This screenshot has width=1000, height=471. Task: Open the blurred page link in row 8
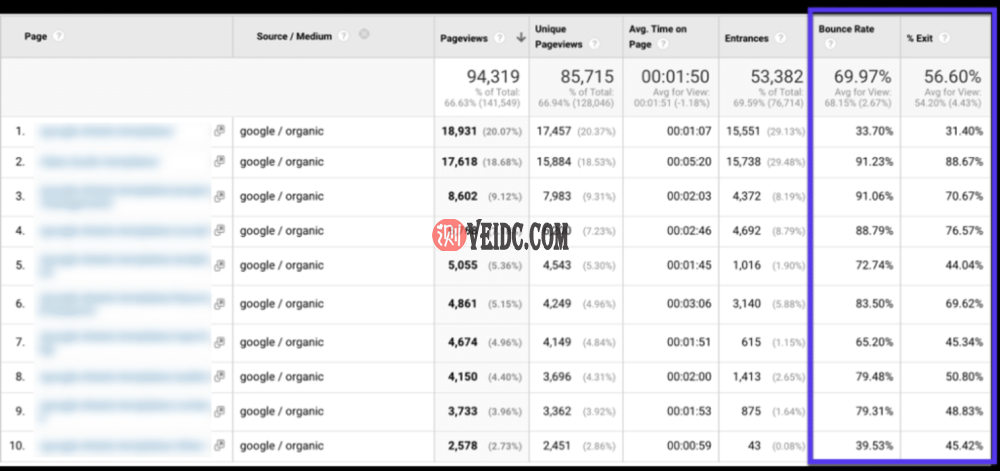124,377
